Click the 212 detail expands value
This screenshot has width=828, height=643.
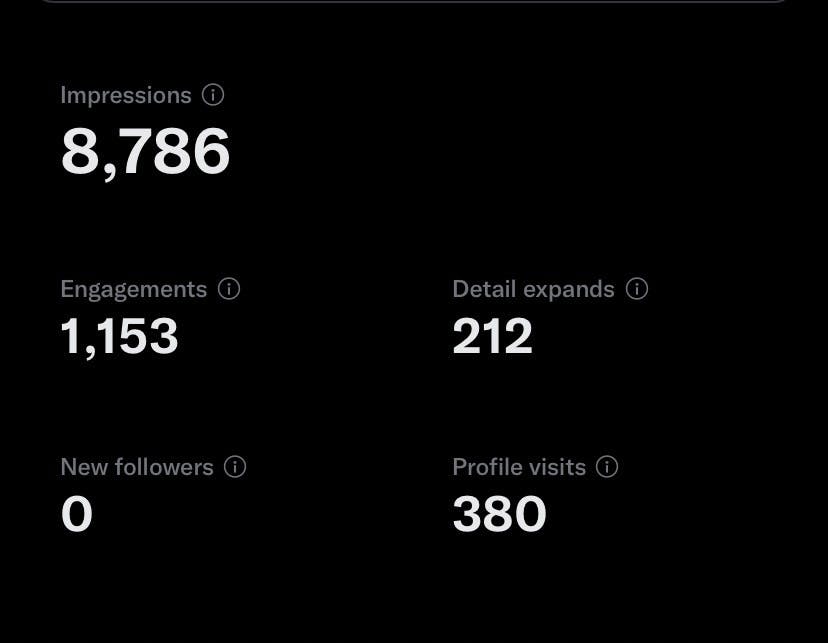coord(492,336)
